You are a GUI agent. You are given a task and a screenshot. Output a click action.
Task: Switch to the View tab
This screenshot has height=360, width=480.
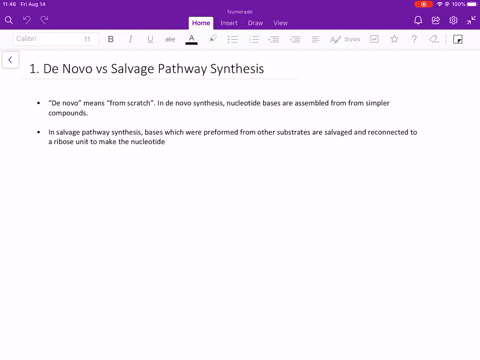pos(281,23)
